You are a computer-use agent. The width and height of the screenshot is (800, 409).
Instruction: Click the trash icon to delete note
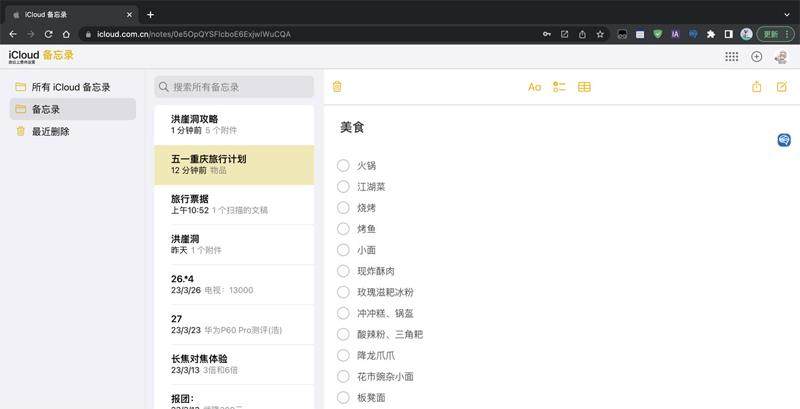(x=337, y=87)
